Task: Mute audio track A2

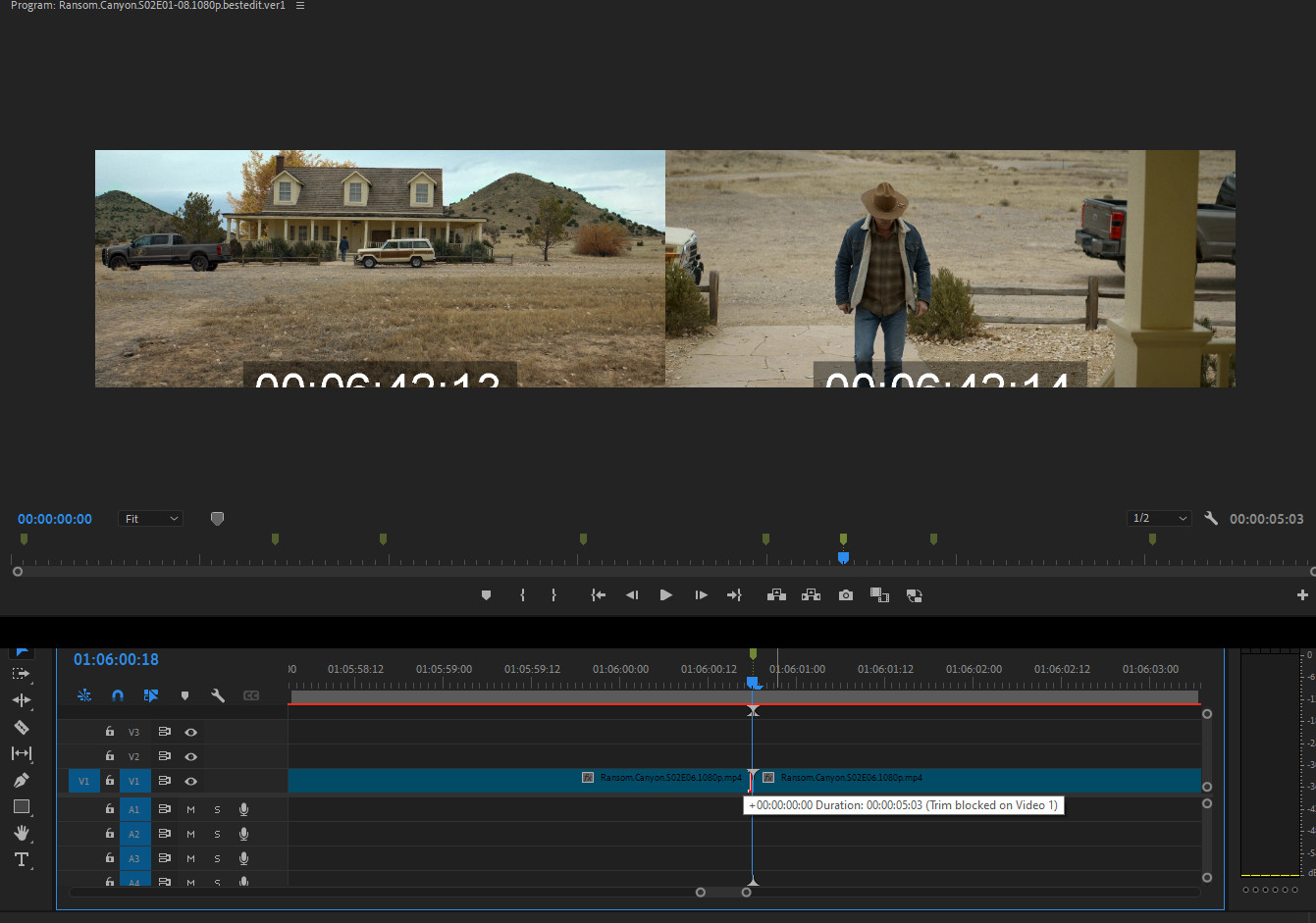Action: pyautogui.click(x=190, y=834)
